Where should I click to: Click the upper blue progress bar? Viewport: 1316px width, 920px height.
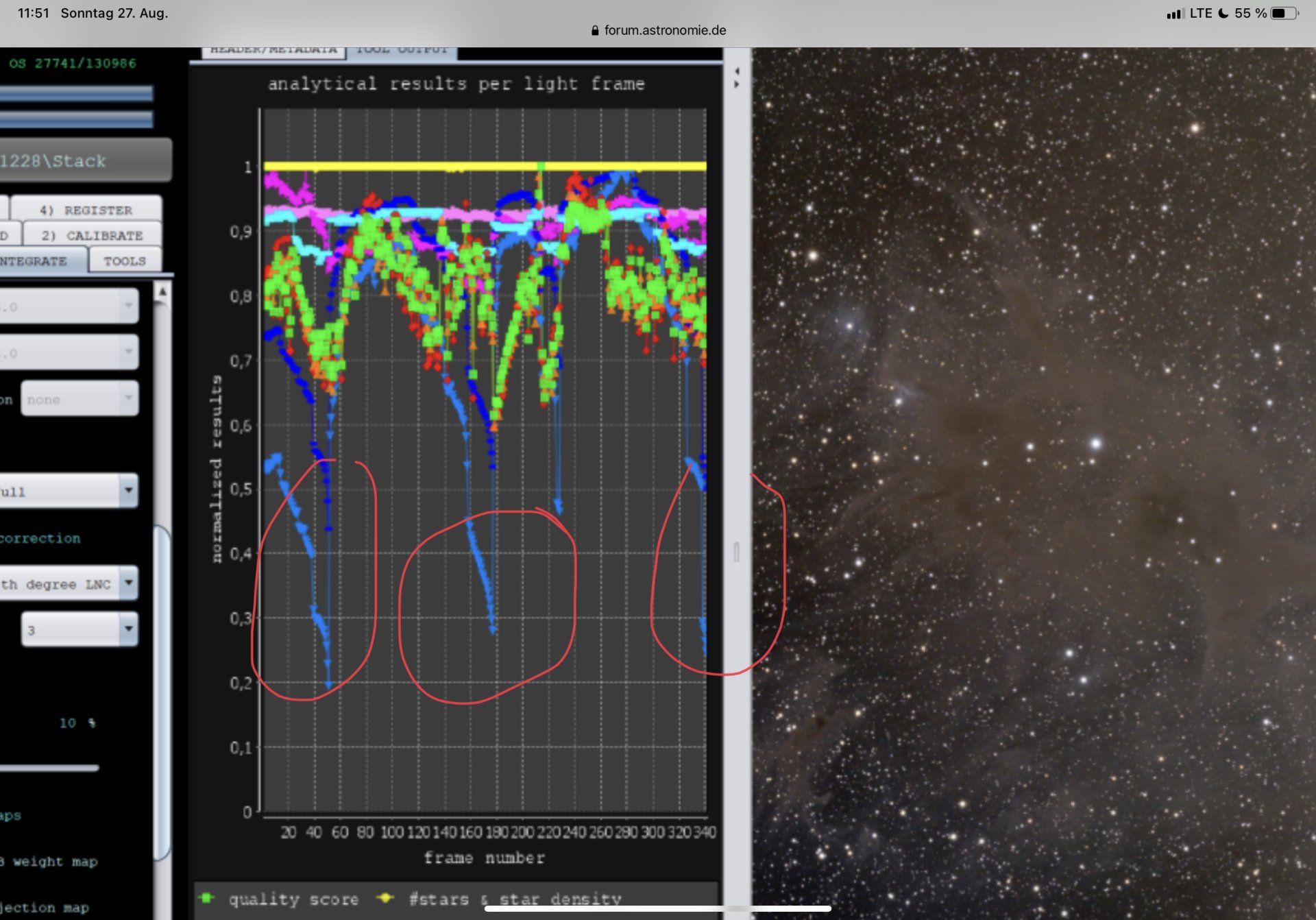click(x=76, y=93)
